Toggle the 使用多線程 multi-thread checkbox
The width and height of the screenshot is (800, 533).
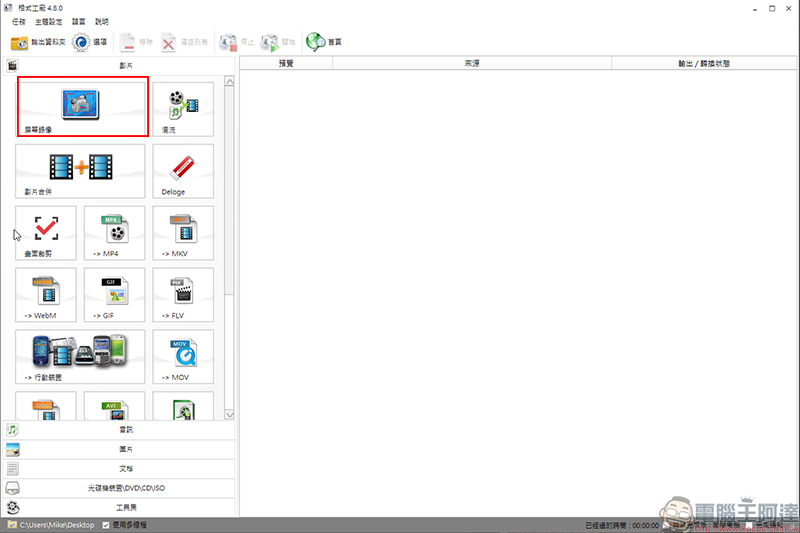[x=106, y=525]
